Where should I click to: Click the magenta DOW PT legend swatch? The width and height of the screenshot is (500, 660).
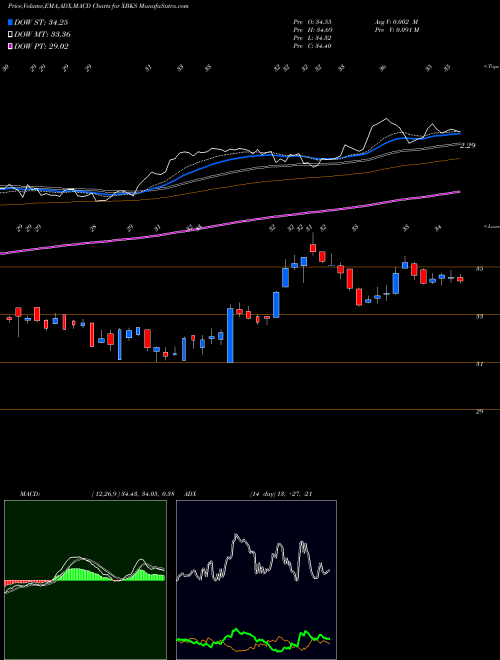coord(10,46)
